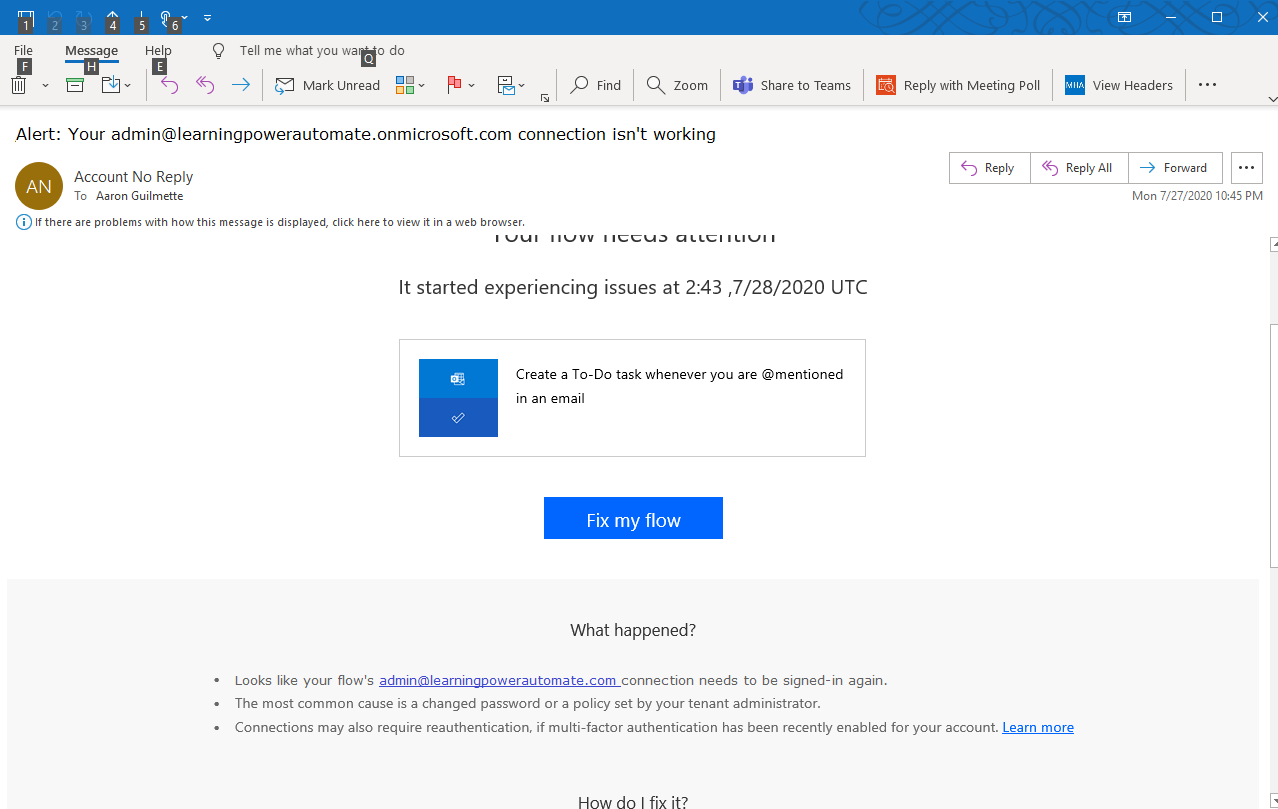This screenshot has width=1278, height=809.
Task: Open the File menu
Action: tap(22, 50)
